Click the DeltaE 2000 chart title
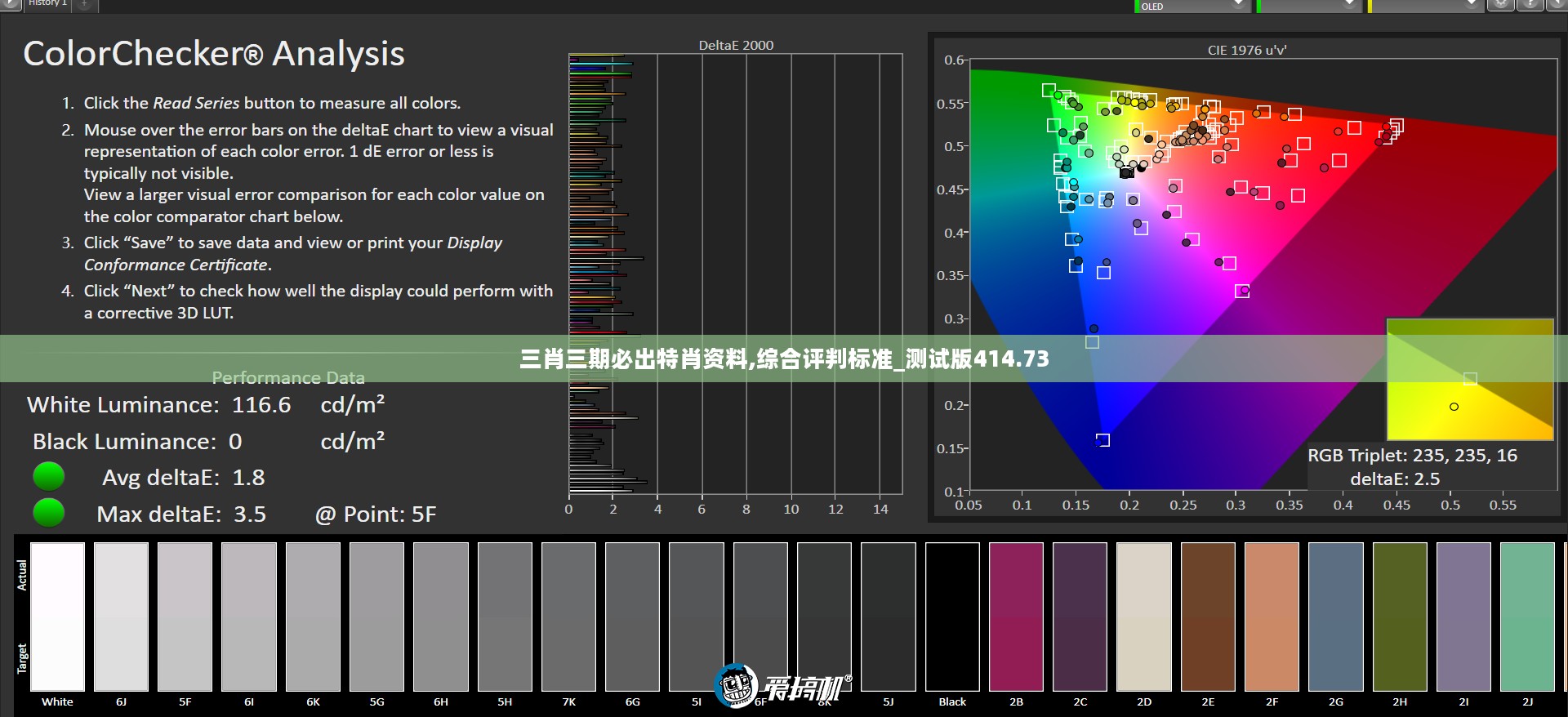The height and width of the screenshot is (717, 1568). (736, 45)
